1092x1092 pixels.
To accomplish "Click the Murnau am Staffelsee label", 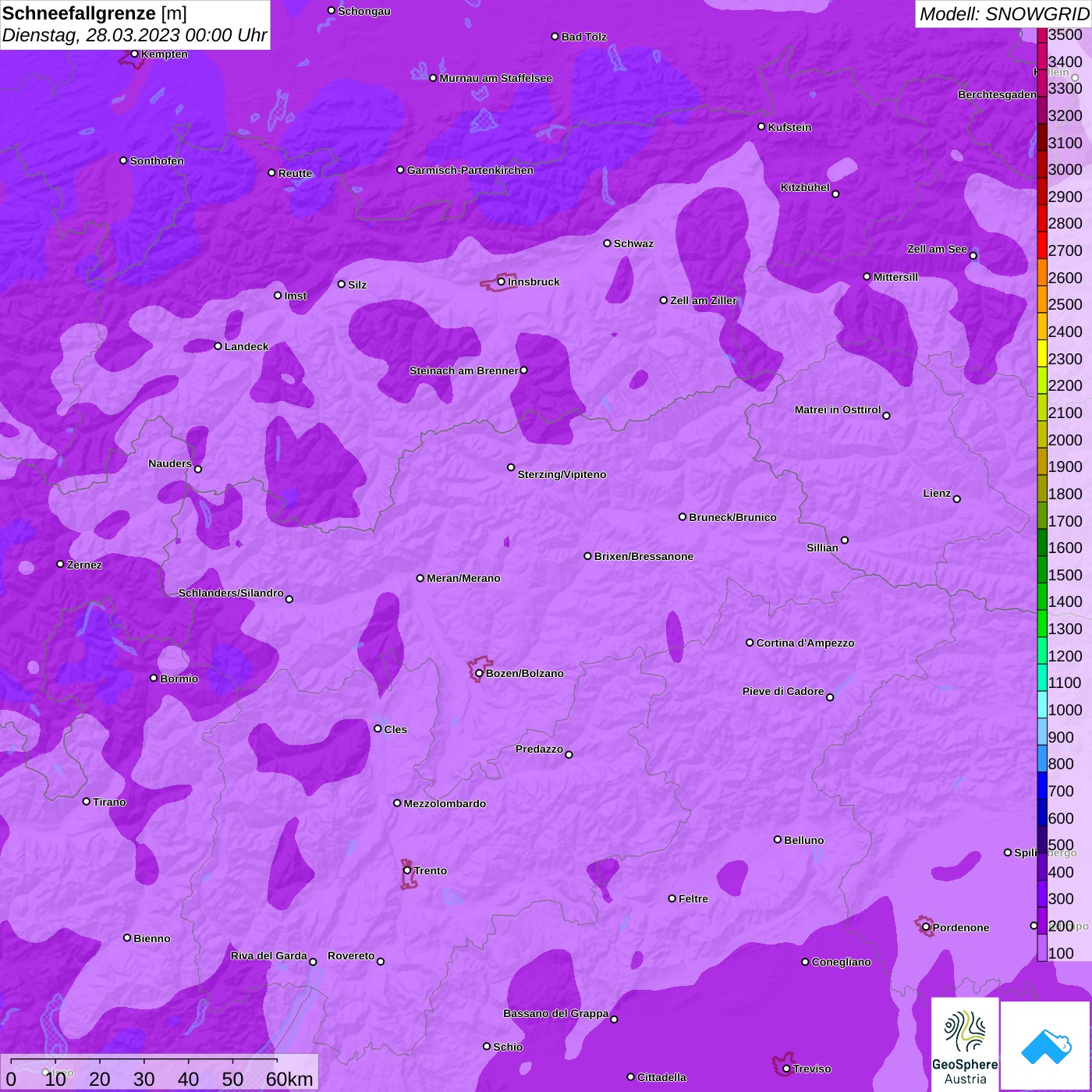I will (496, 78).
